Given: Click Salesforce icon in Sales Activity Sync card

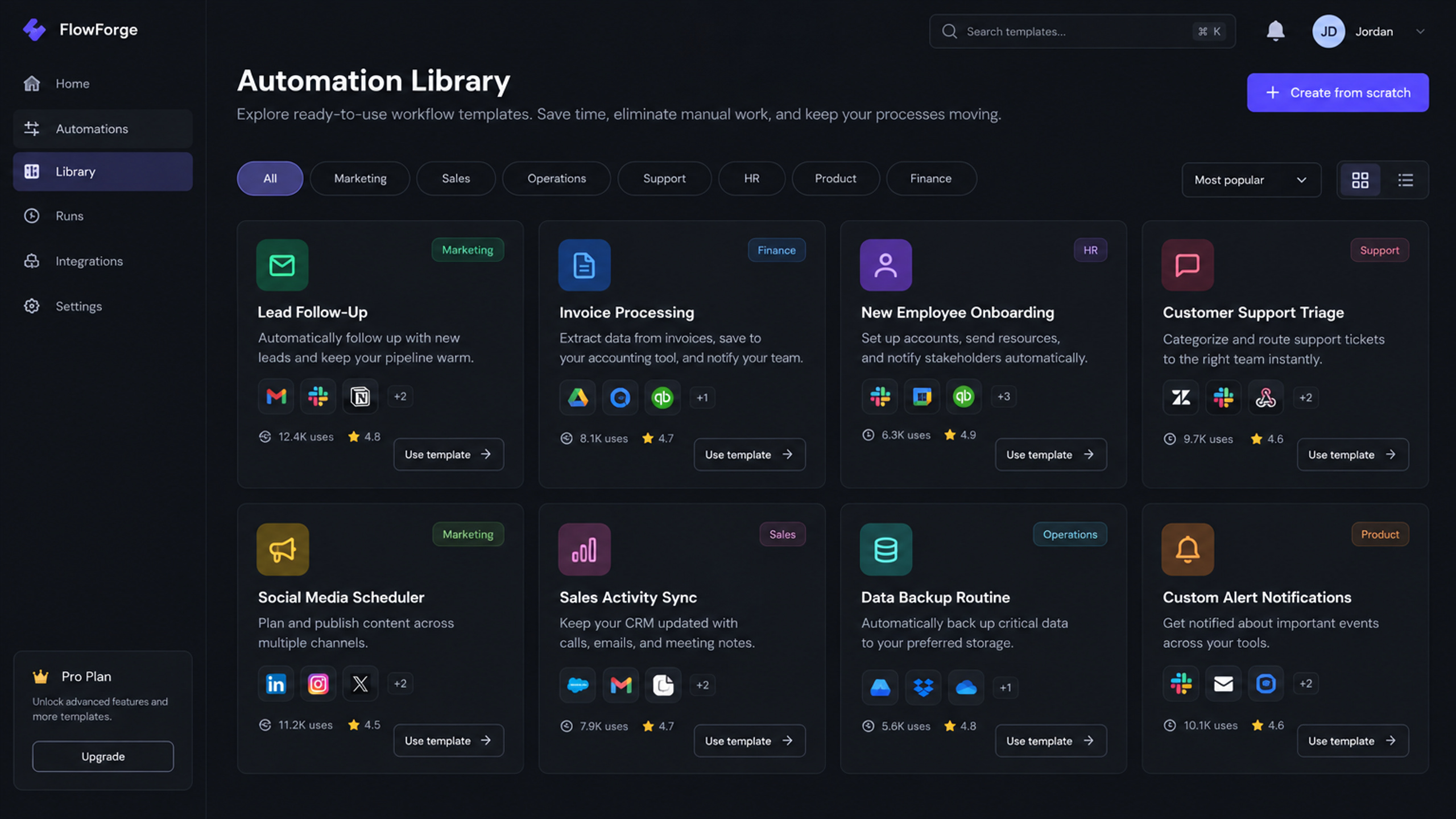Looking at the screenshot, I should (x=578, y=685).
